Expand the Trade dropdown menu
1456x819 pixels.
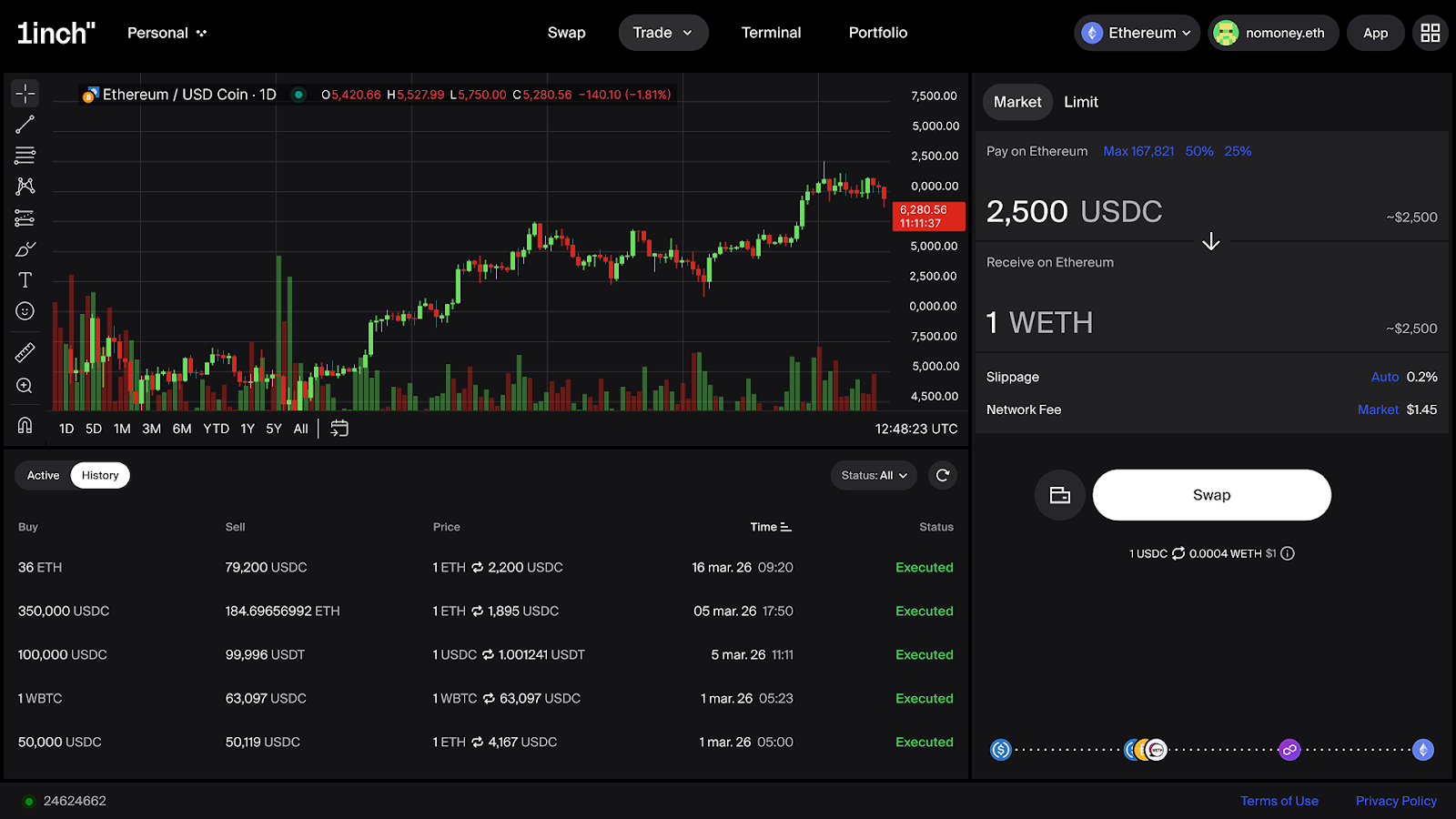point(662,33)
